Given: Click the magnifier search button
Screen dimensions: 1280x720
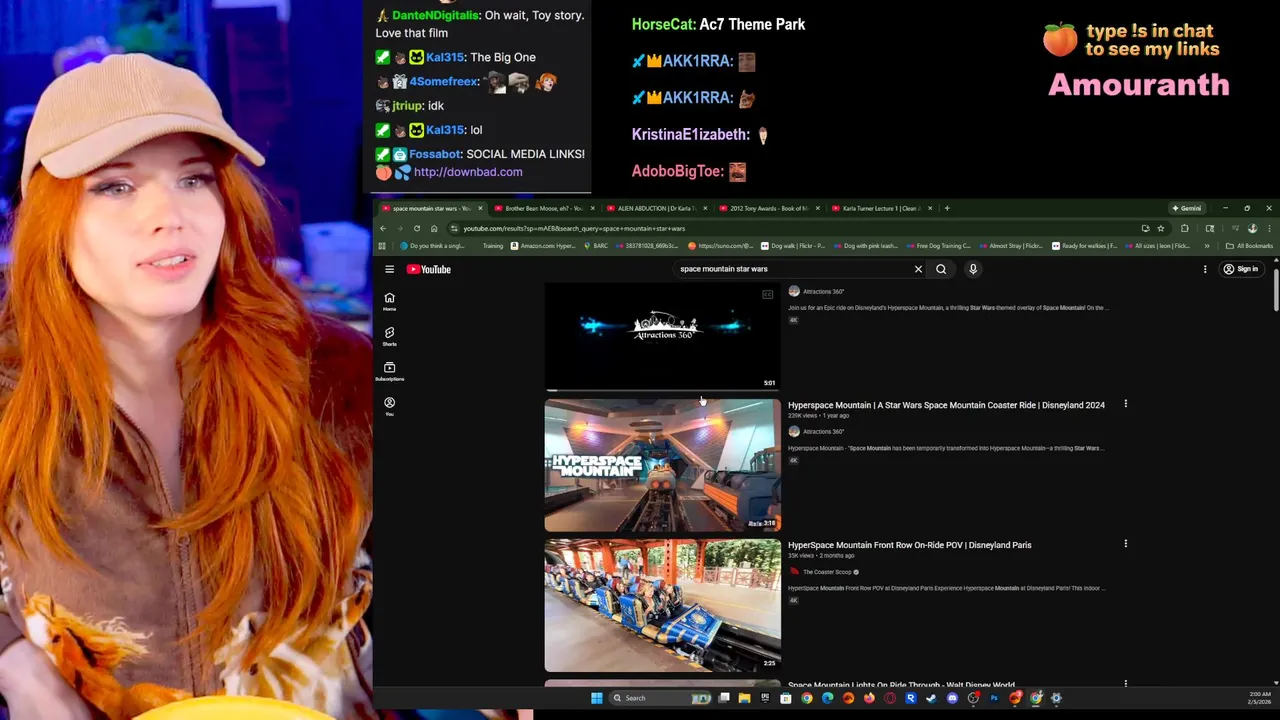Looking at the screenshot, I should point(941,269).
